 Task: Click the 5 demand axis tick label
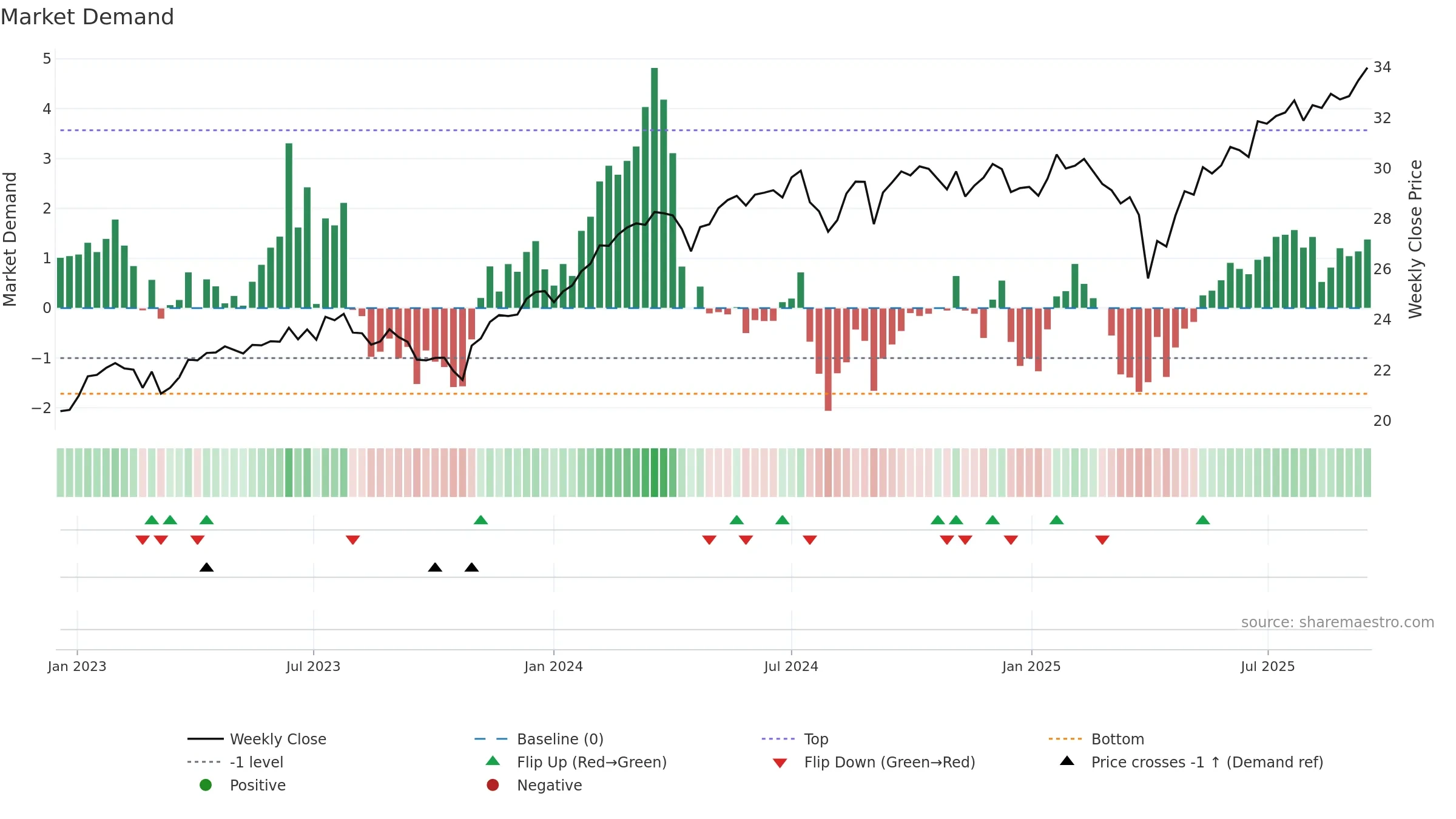coord(47,59)
